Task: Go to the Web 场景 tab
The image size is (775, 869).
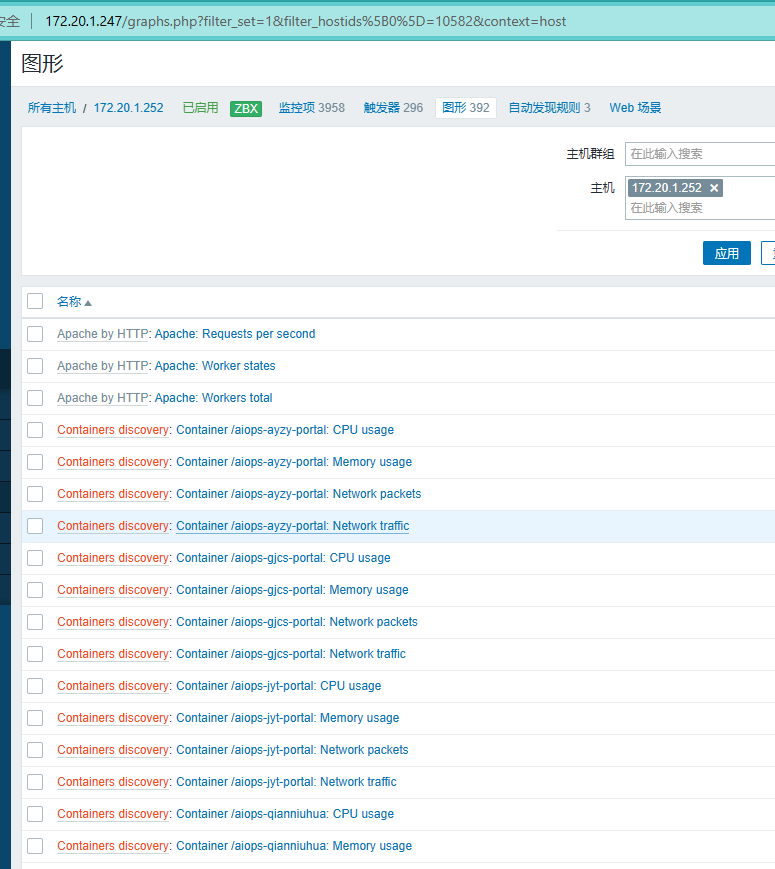Action: 635,108
